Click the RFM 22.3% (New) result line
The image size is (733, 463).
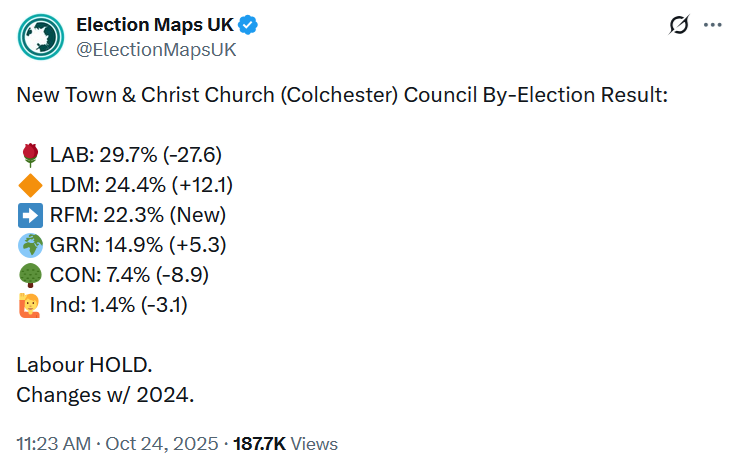pos(137,215)
